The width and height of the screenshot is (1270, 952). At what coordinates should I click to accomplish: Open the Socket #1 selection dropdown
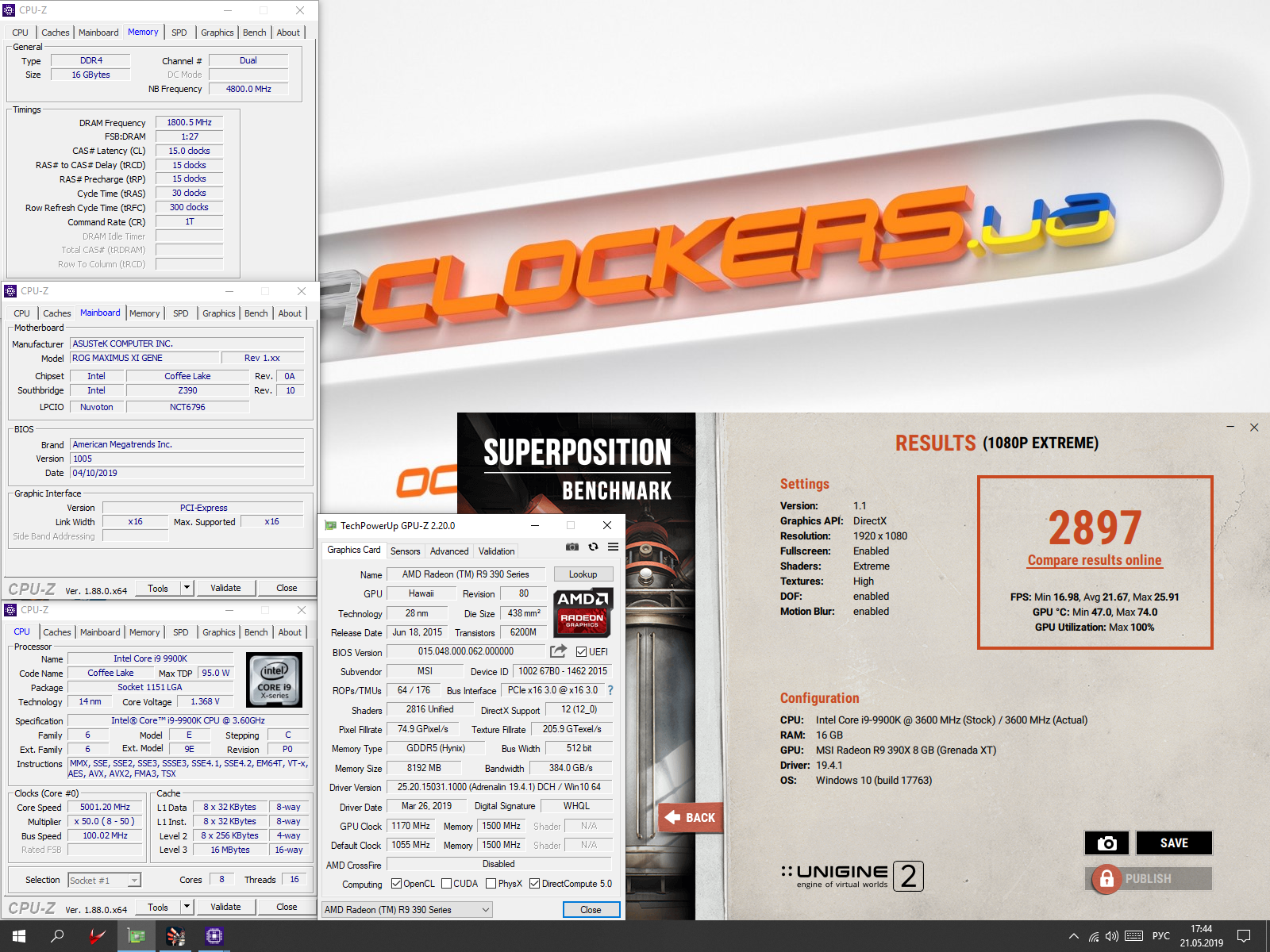click(104, 880)
